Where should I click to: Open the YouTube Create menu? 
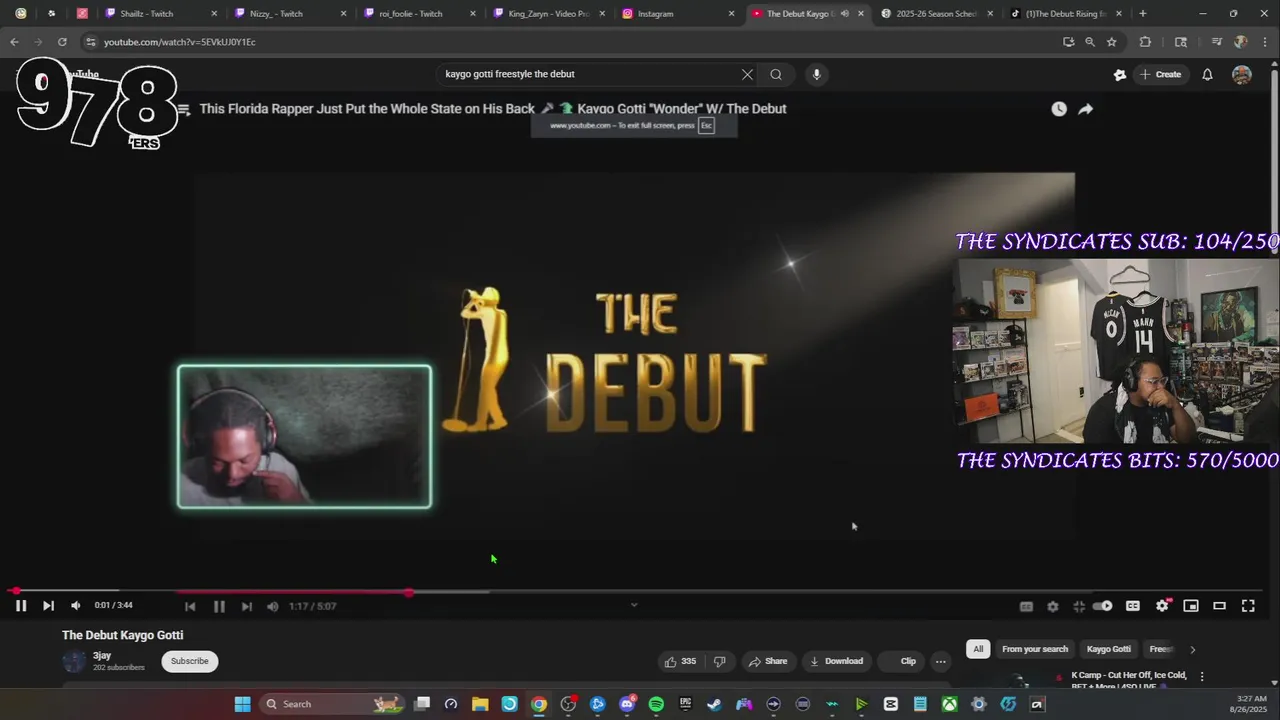tap(1160, 74)
